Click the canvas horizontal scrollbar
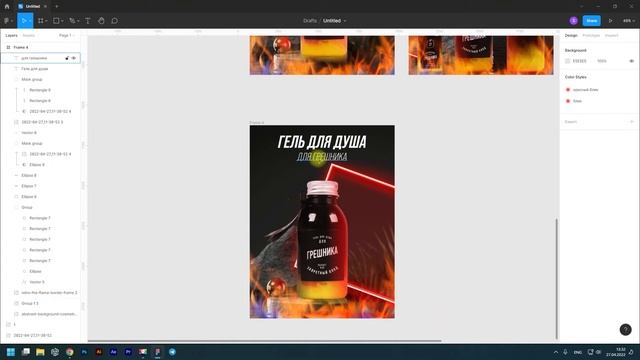The height and width of the screenshot is (360, 640). coord(264,340)
